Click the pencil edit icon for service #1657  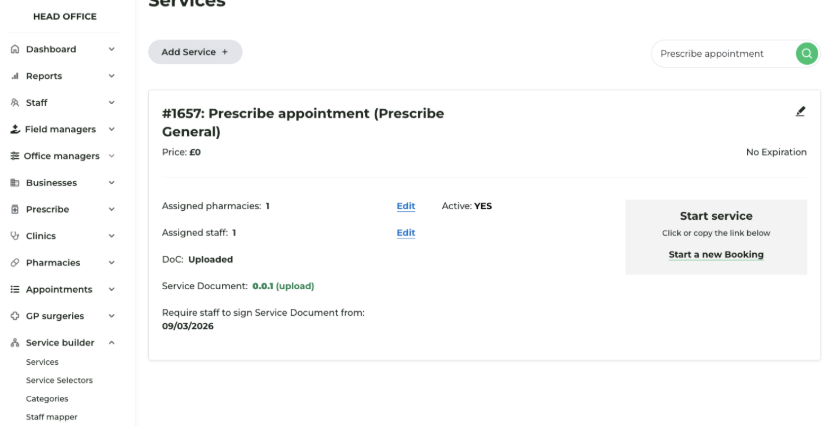tap(800, 111)
